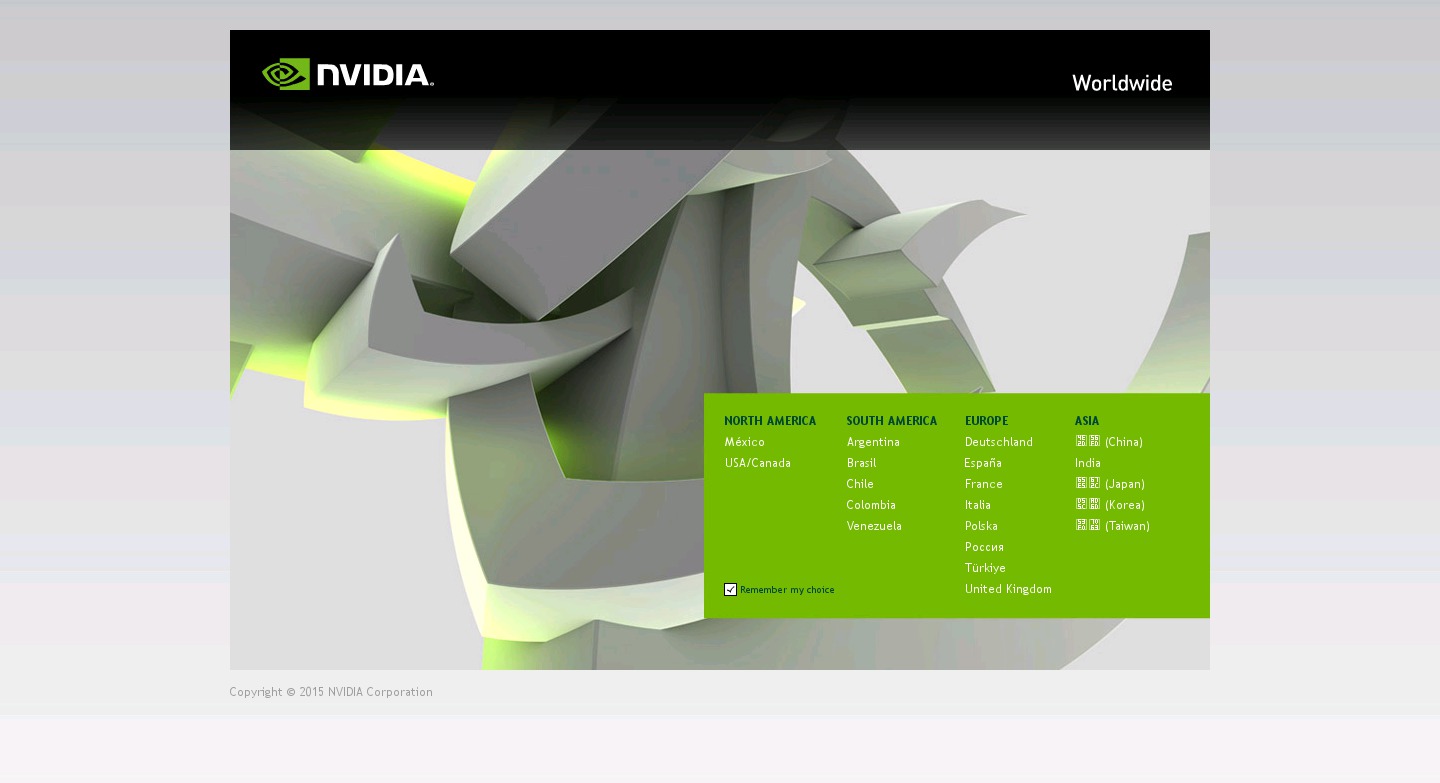Choose Chile region link

[x=859, y=484]
